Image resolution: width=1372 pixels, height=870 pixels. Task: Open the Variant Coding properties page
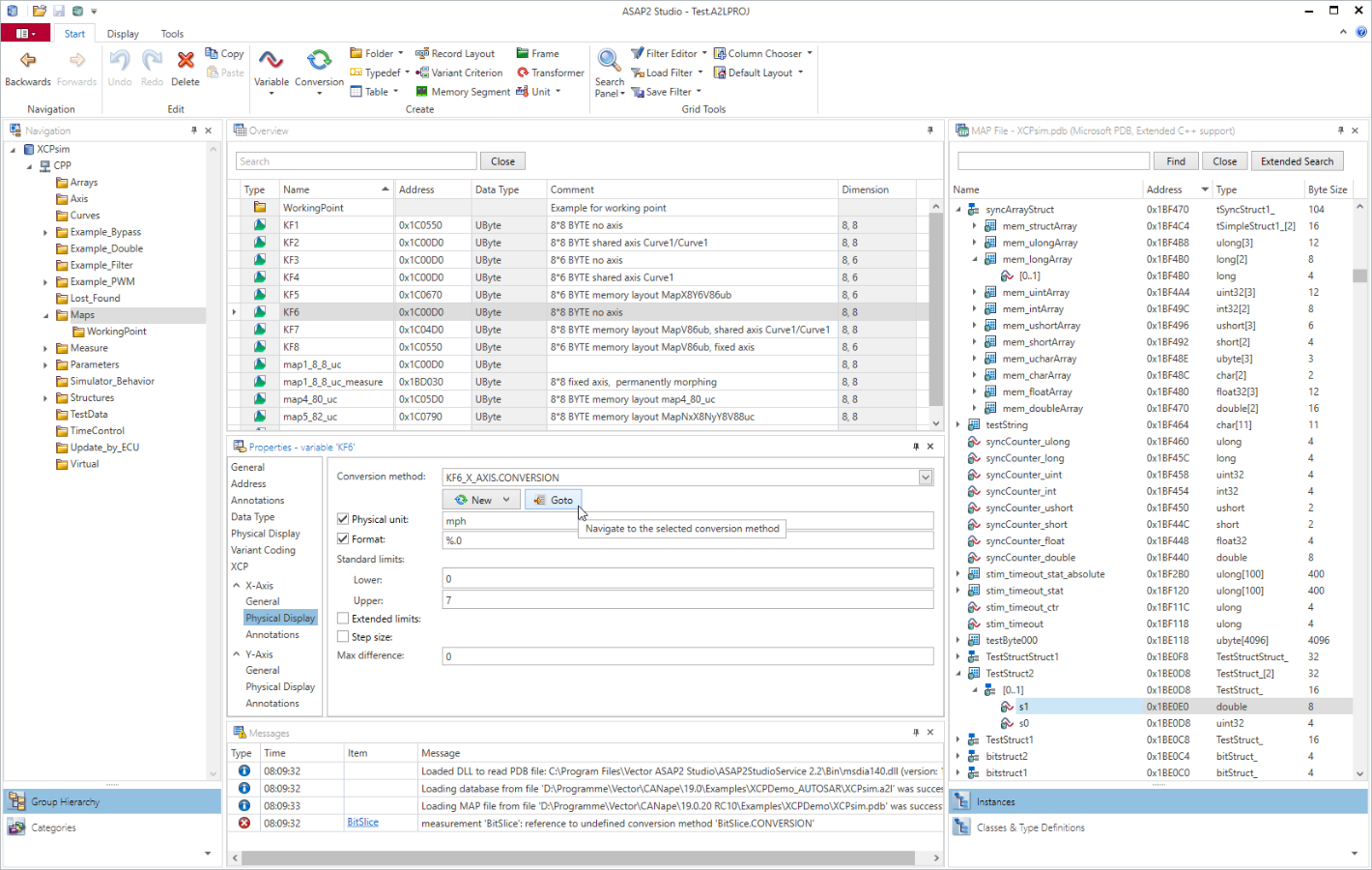(x=263, y=550)
